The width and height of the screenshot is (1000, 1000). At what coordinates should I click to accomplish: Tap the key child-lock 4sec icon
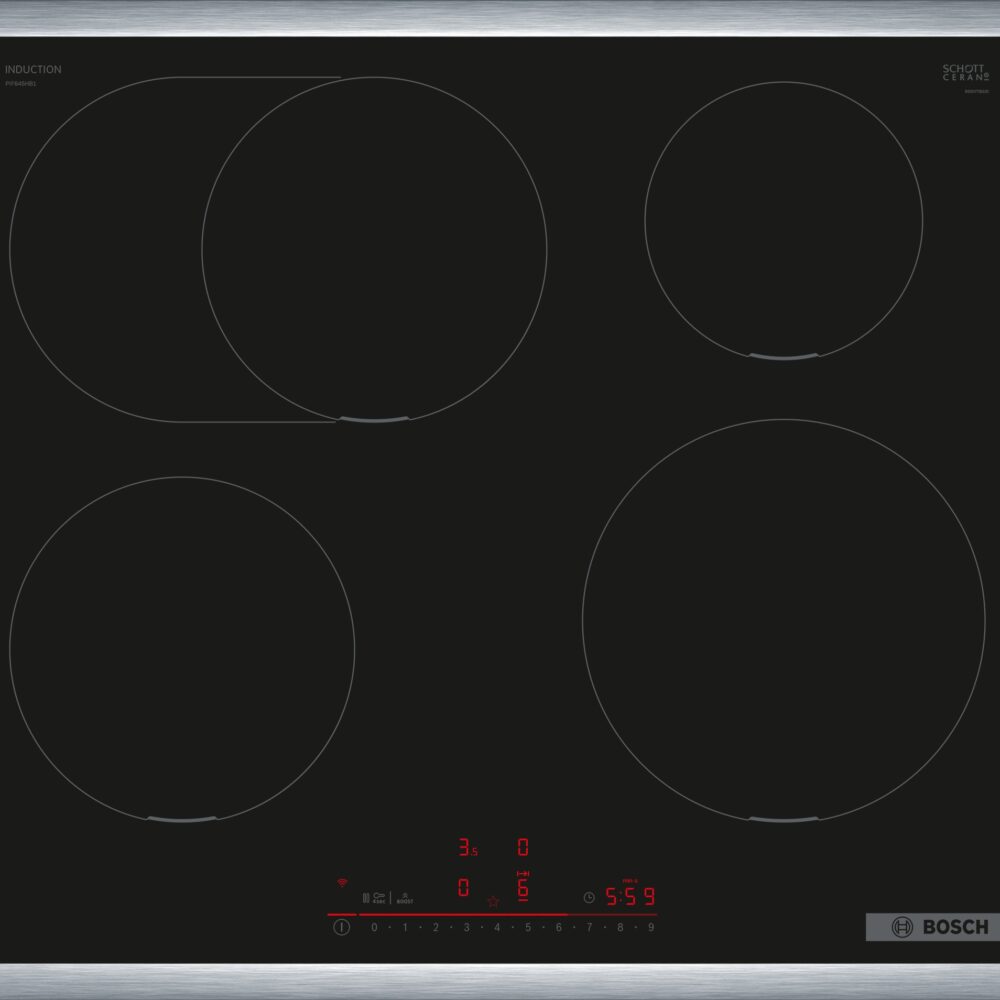coord(379,898)
